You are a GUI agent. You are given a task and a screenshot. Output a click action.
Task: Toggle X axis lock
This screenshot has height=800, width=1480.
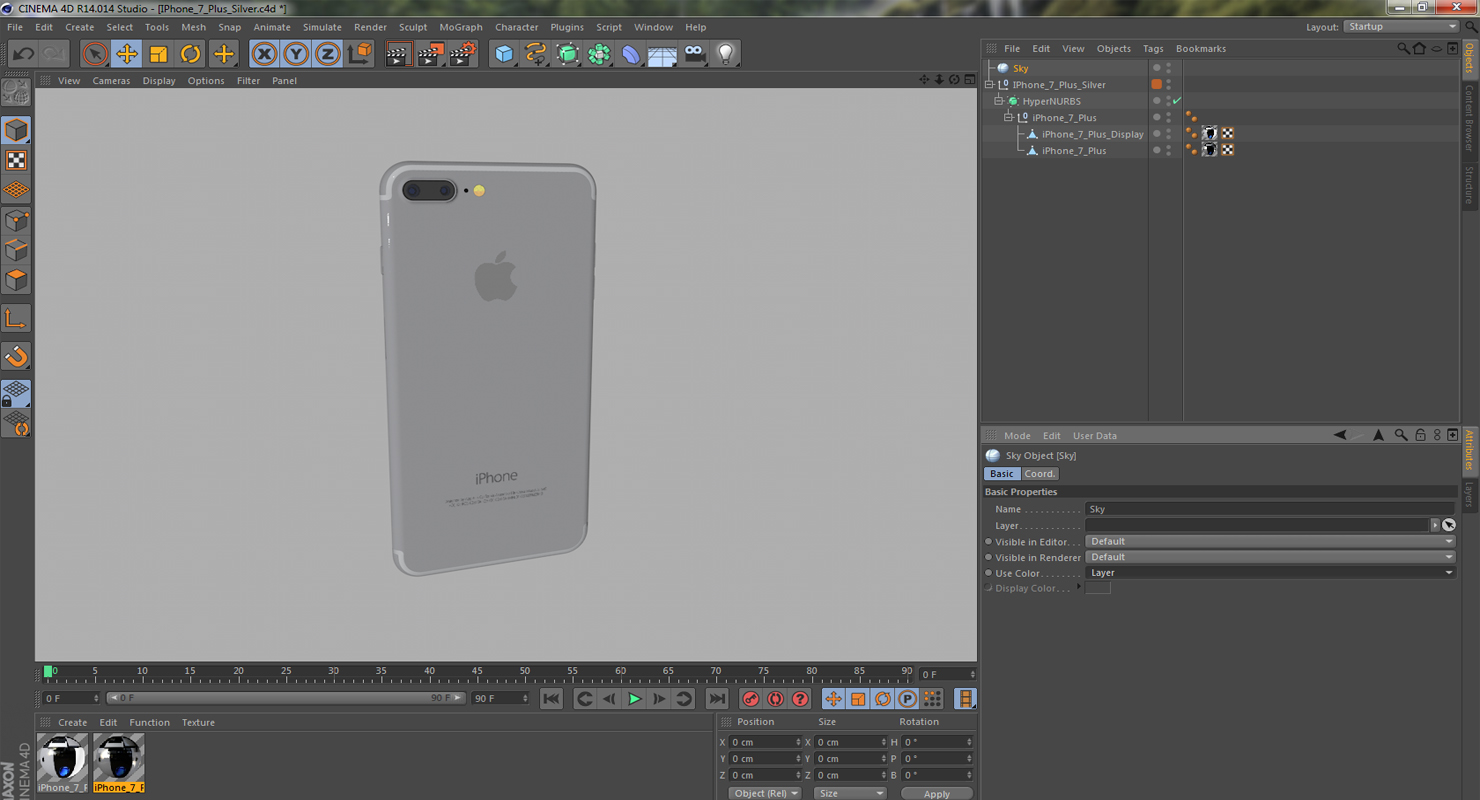[x=264, y=54]
